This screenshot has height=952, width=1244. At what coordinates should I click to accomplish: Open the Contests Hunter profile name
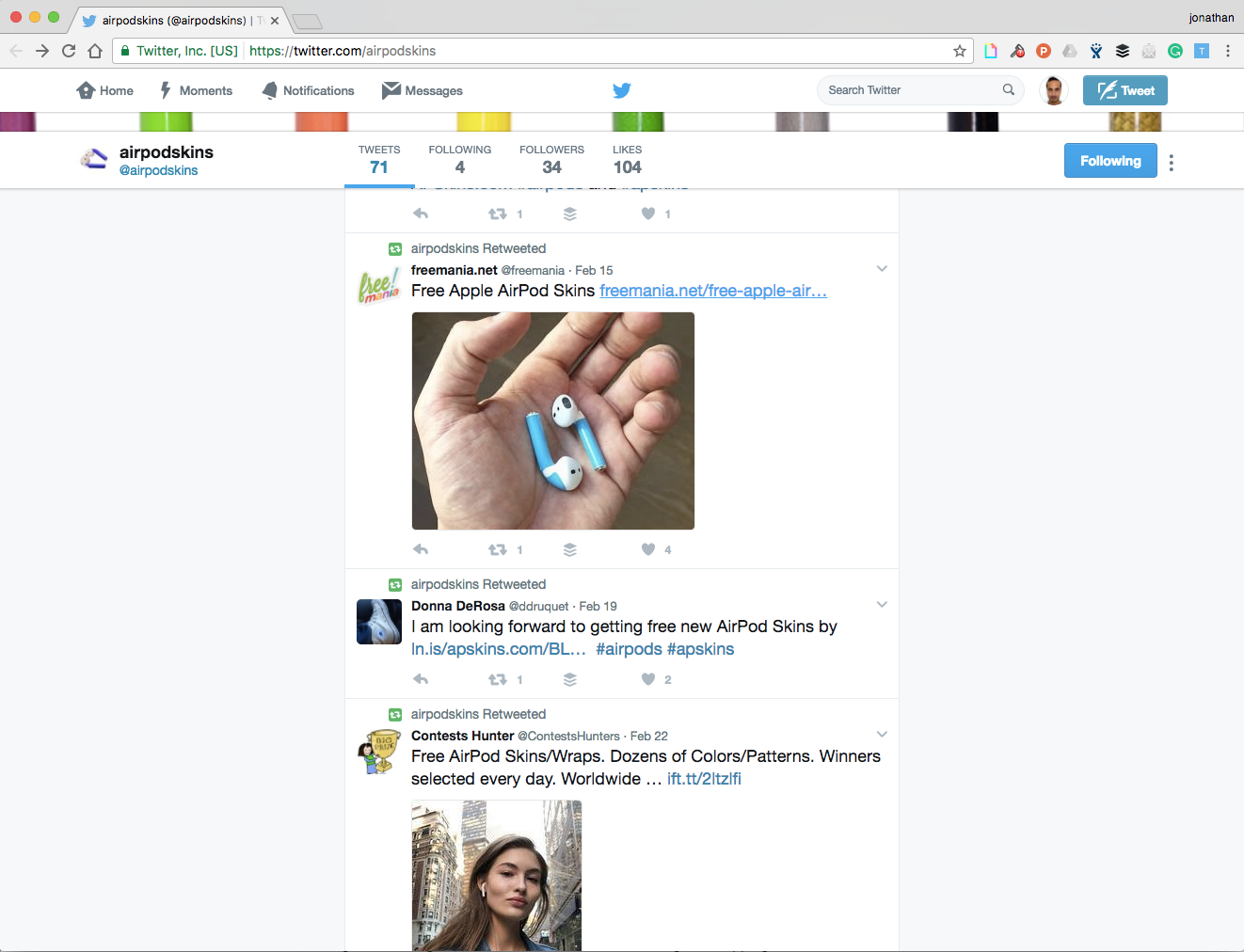point(463,736)
